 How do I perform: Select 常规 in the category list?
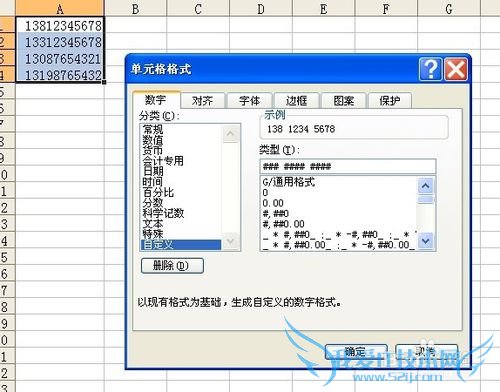(181, 129)
